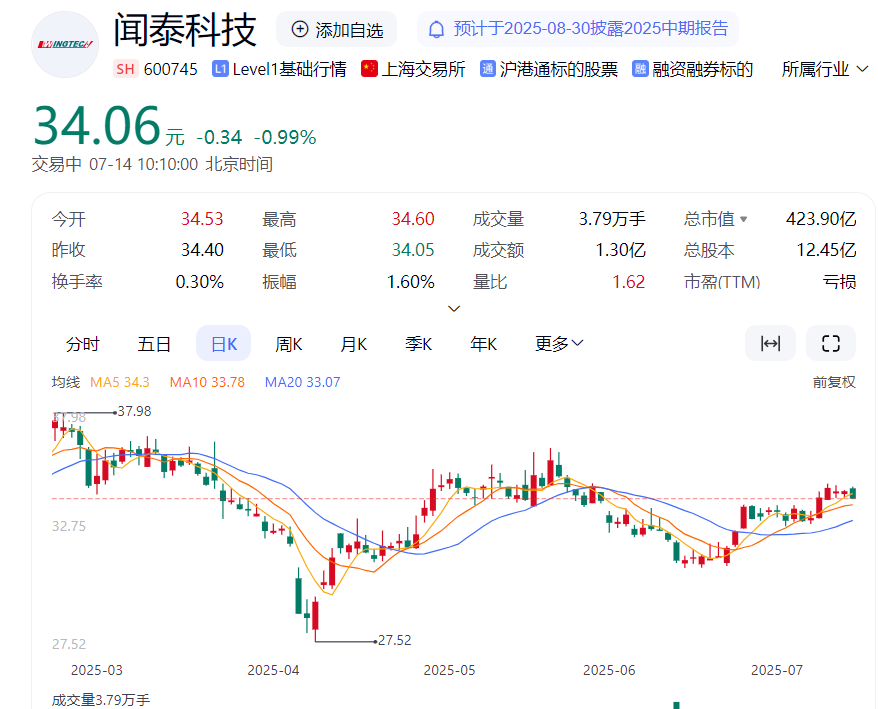
Task: Switch to the 分时 tab
Action: (x=83, y=344)
